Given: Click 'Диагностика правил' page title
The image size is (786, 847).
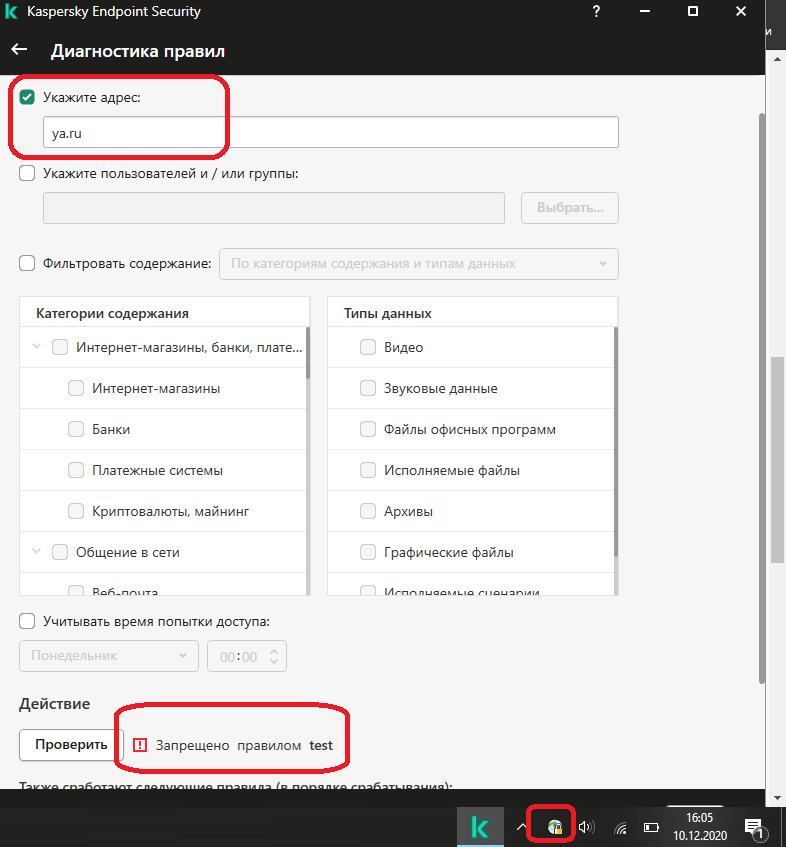Looking at the screenshot, I should [138, 51].
